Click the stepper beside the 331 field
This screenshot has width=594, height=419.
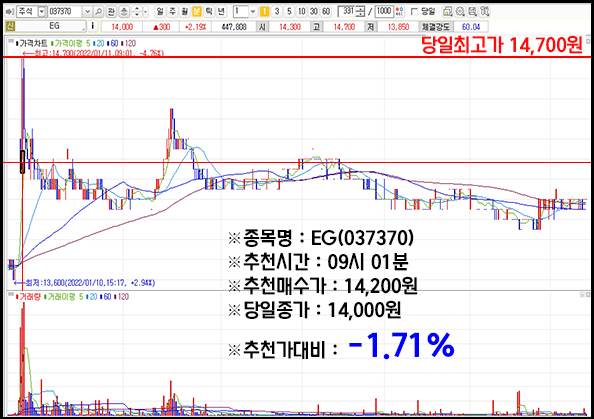(x=361, y=12)
